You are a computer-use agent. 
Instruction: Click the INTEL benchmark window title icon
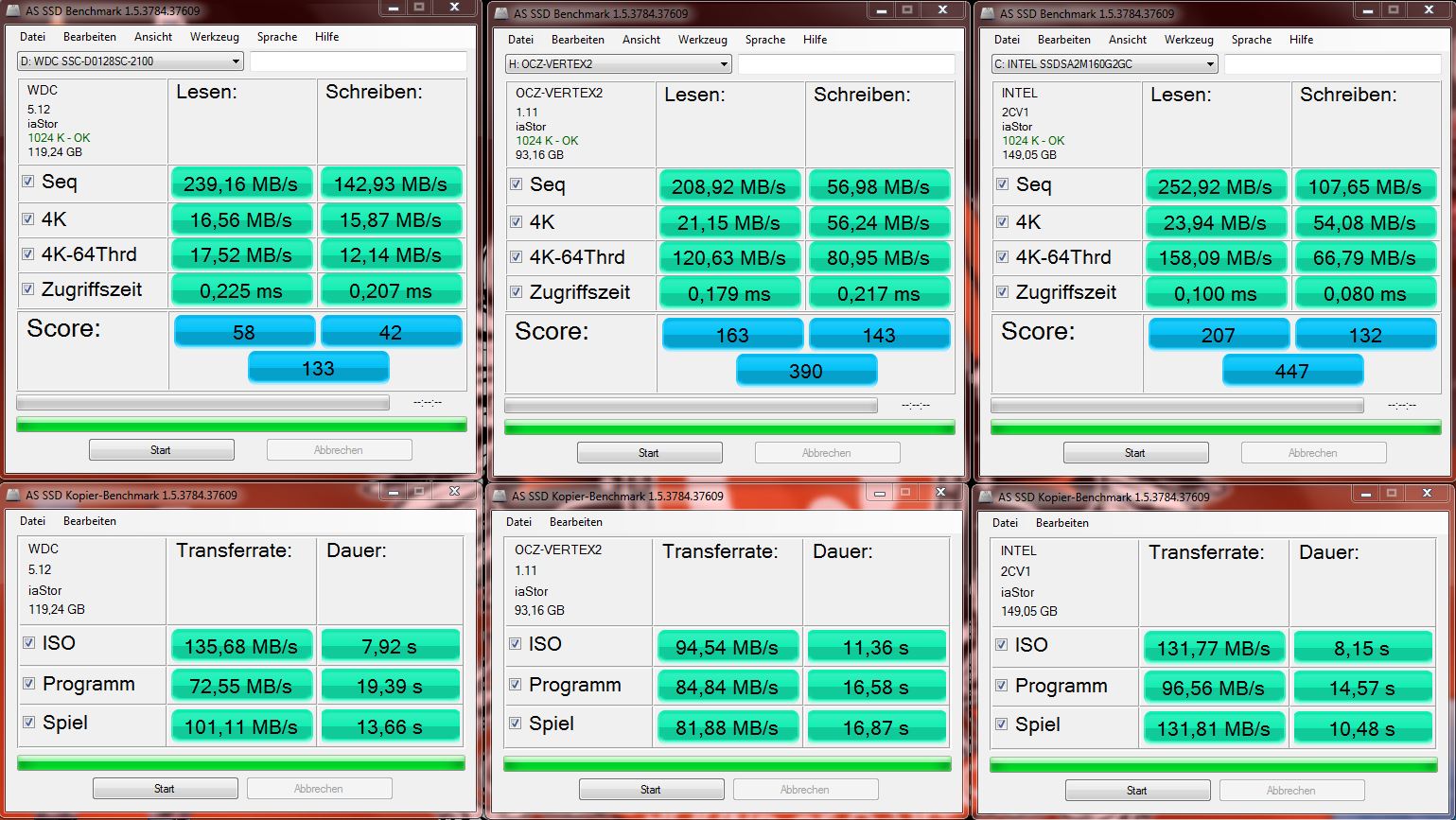point(987,13)
